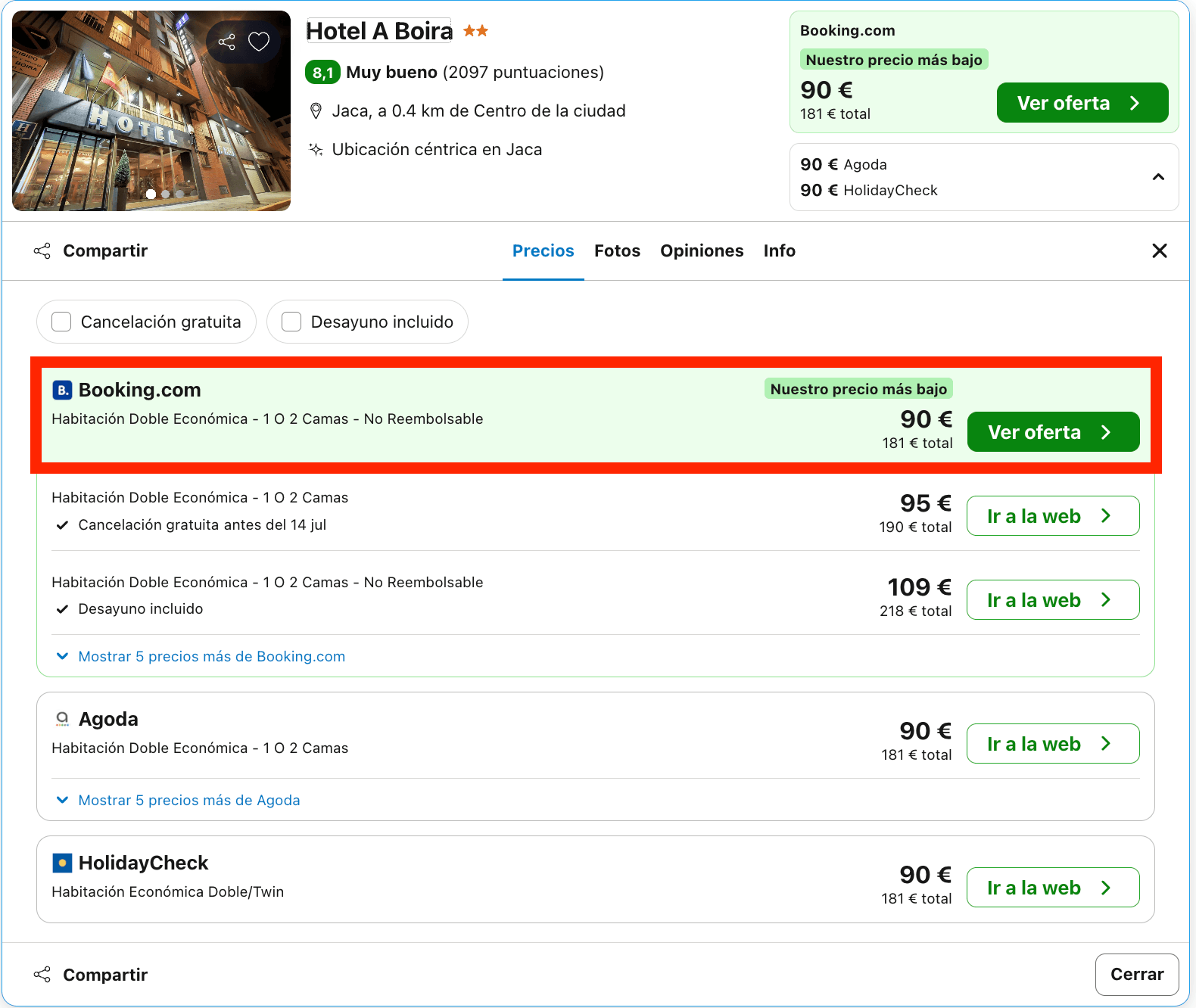Click the 90 € HolidayCheck summary price
Image resolution: width=1196 pixels, height=1008 pixels.
point(869,190)
